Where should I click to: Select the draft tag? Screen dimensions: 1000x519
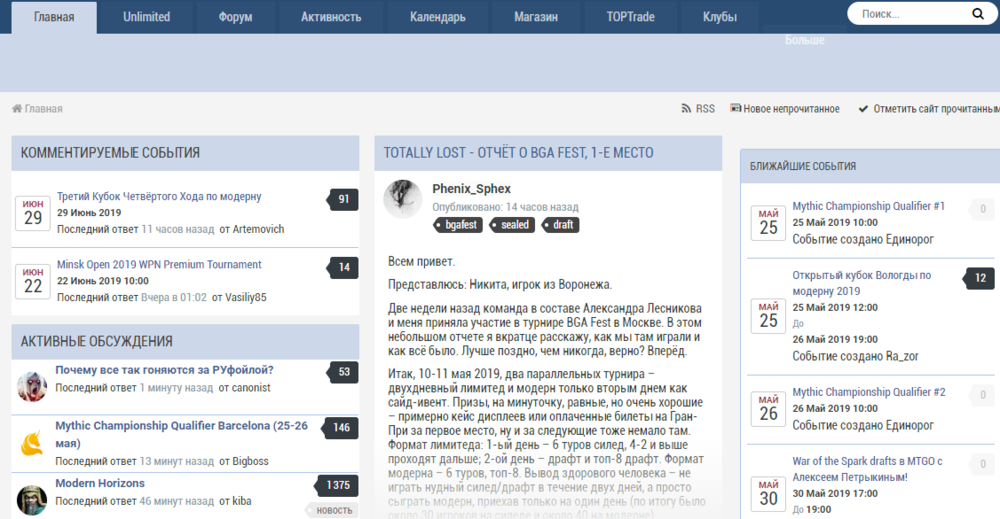563,225
